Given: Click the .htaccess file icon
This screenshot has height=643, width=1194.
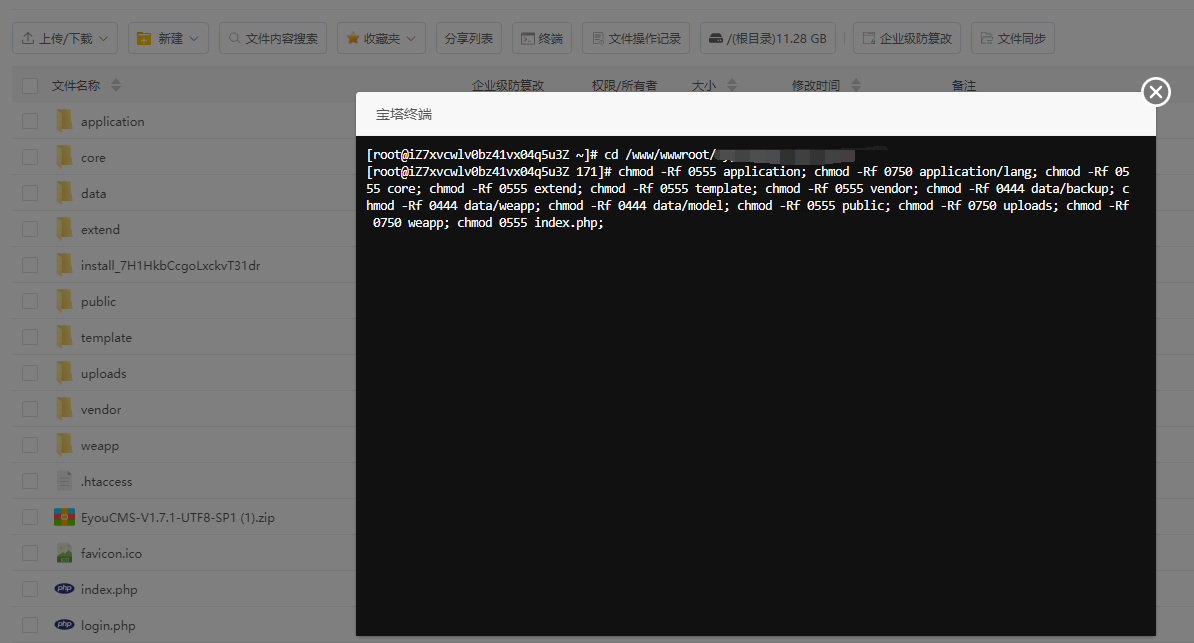Looking at the screenshot, I should click(x=64, y=482).
